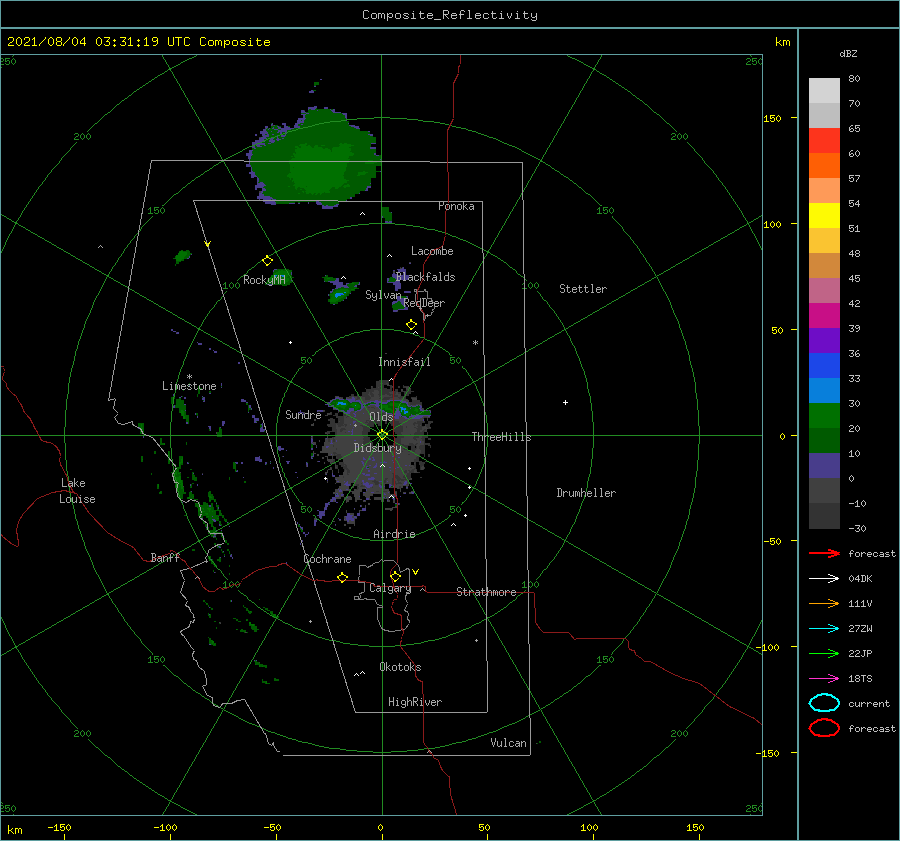Image resolution: width=900 pixels, height=841 pixels.
Task: Click the cyan 27ZW arrow icon
Action: pyautogui.click(x=824, y=629)
